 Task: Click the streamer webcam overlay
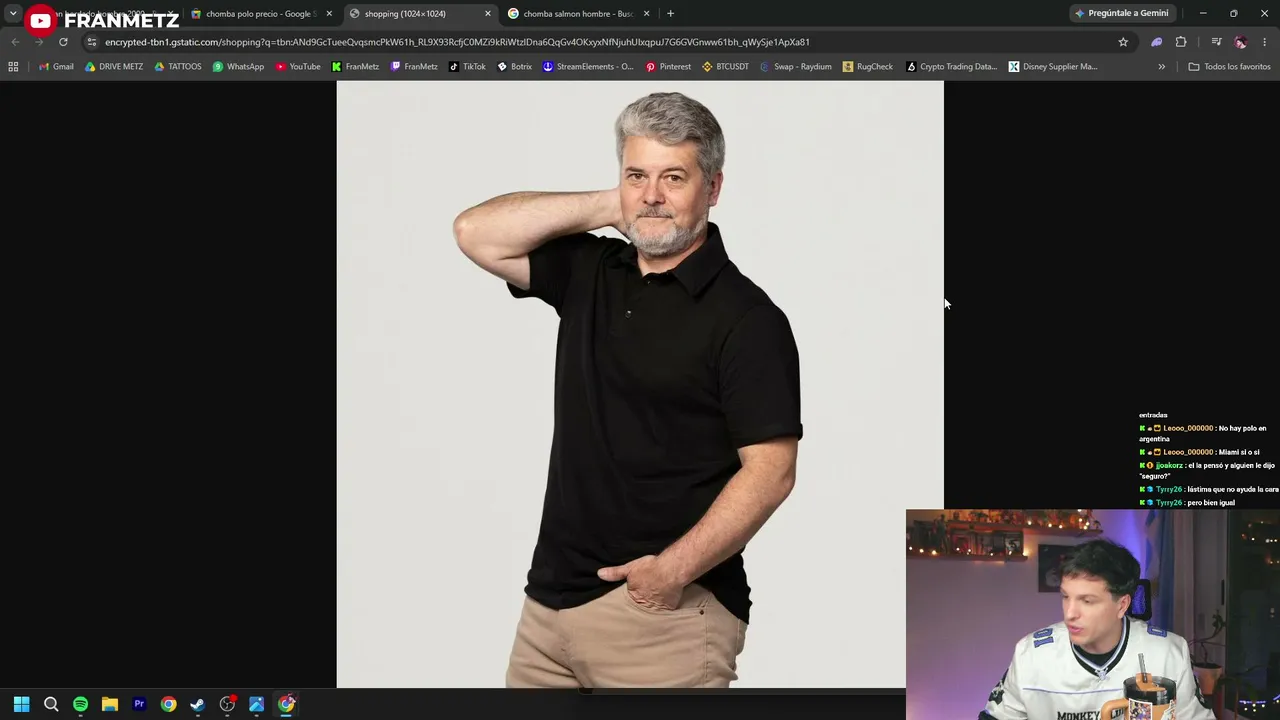(1093, 615)
